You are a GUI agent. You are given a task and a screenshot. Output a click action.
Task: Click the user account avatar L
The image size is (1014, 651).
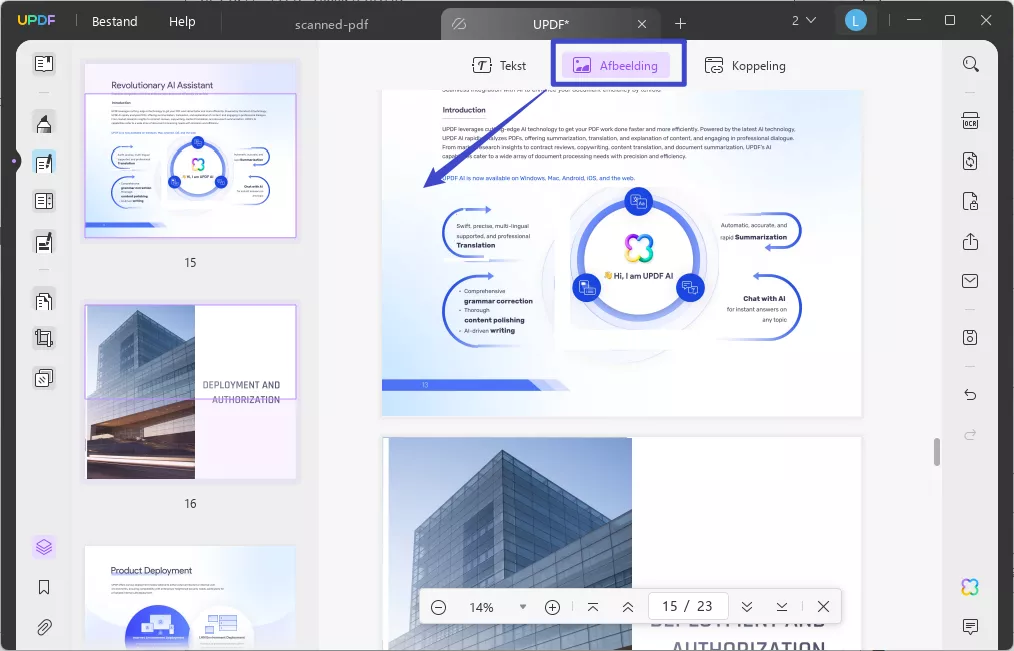pyautogui.click(x=855, y=21)
